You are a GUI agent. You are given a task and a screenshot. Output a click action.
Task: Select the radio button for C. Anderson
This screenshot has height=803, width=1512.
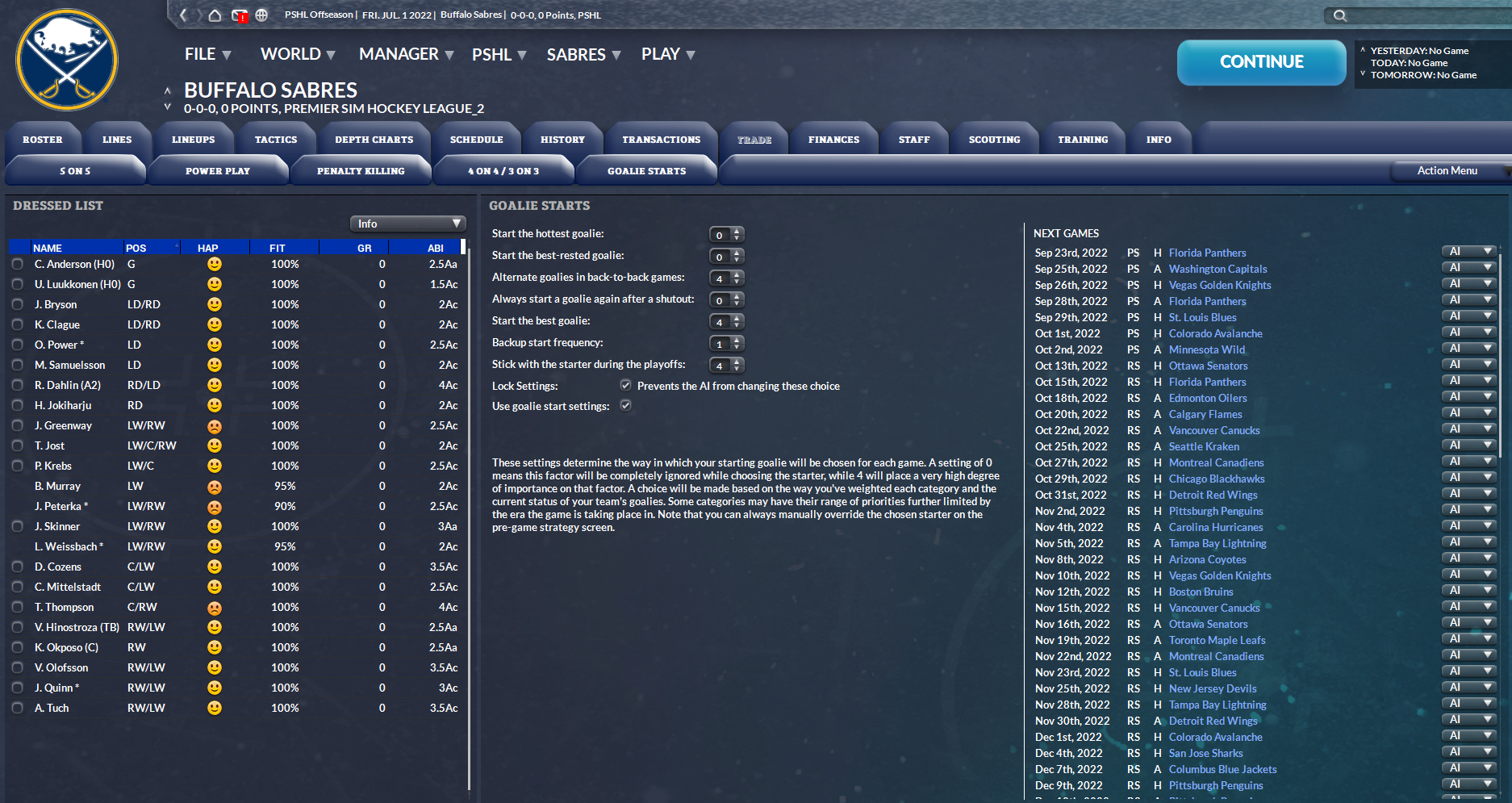(18, 264)
